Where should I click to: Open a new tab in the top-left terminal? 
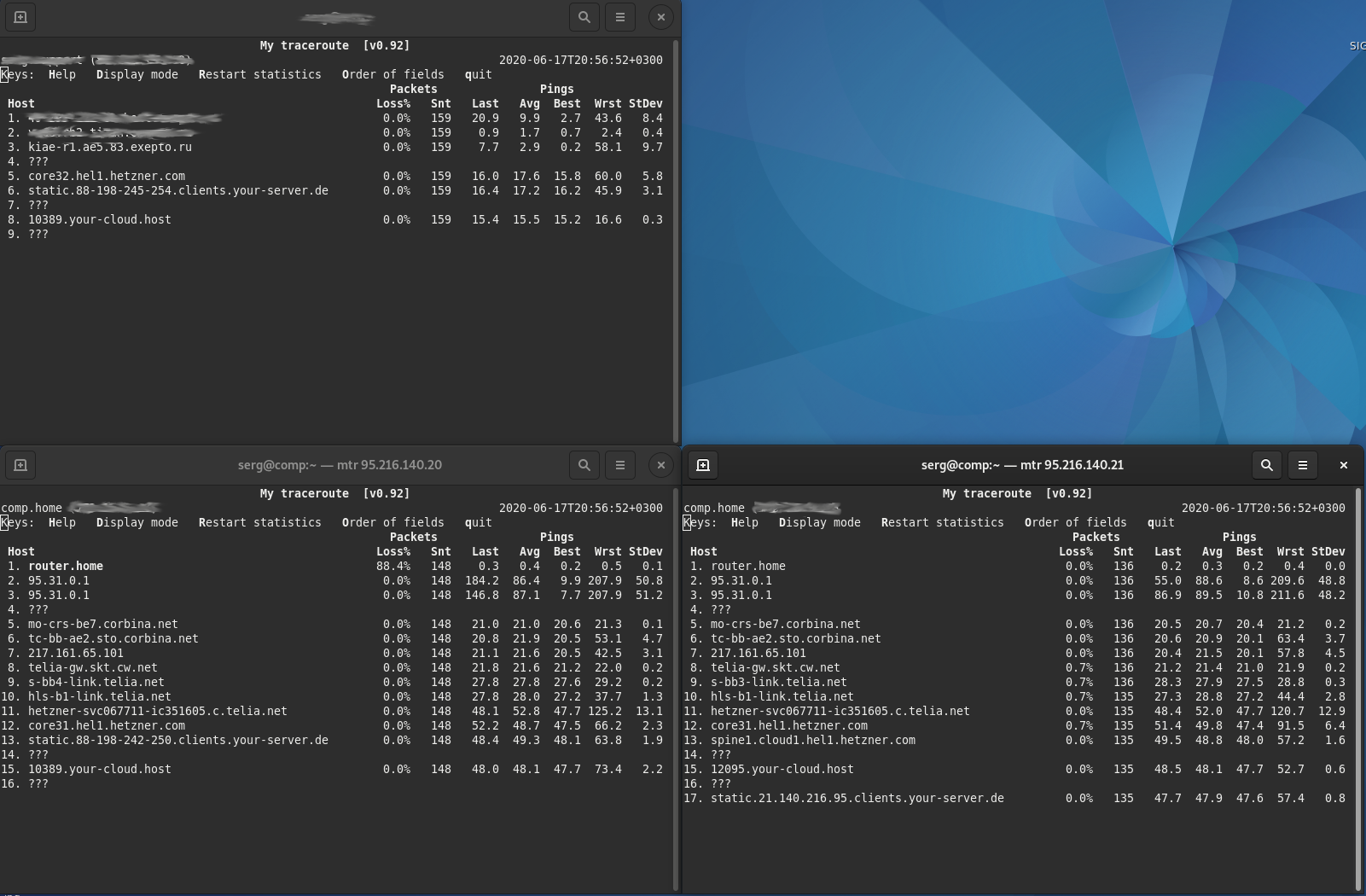click(20, 17)
